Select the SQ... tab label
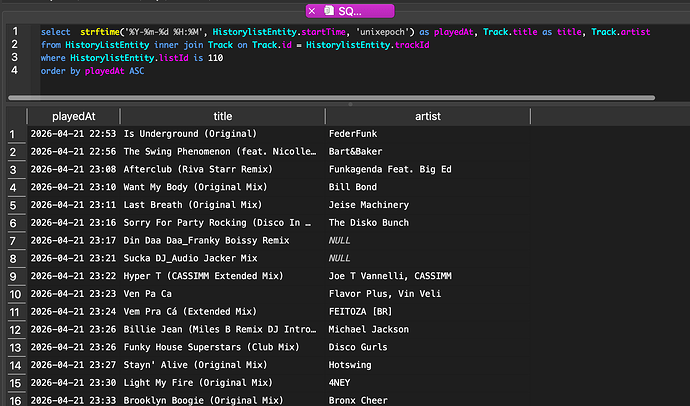The height and width of the screenshot is (406, 690). [350, 11]
